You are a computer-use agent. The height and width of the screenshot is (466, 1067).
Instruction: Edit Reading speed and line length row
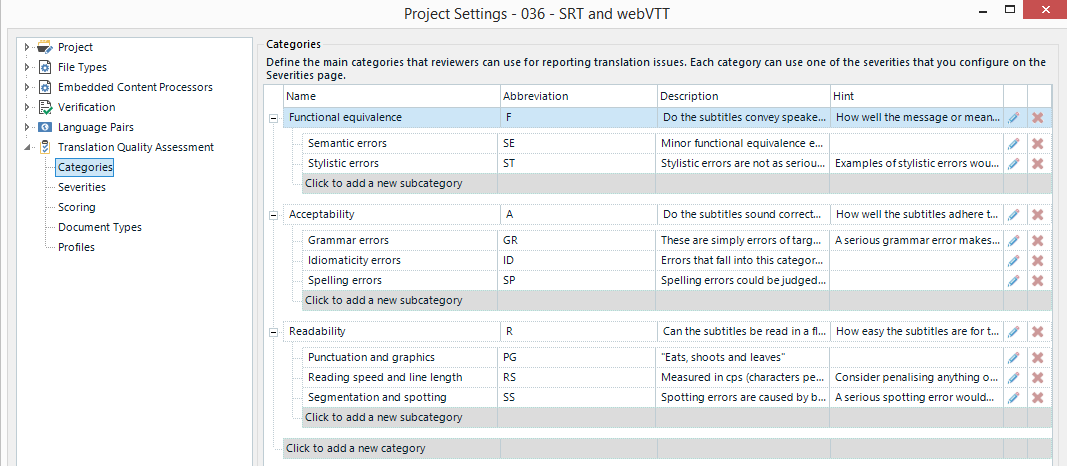click(x=1014, y=378)
